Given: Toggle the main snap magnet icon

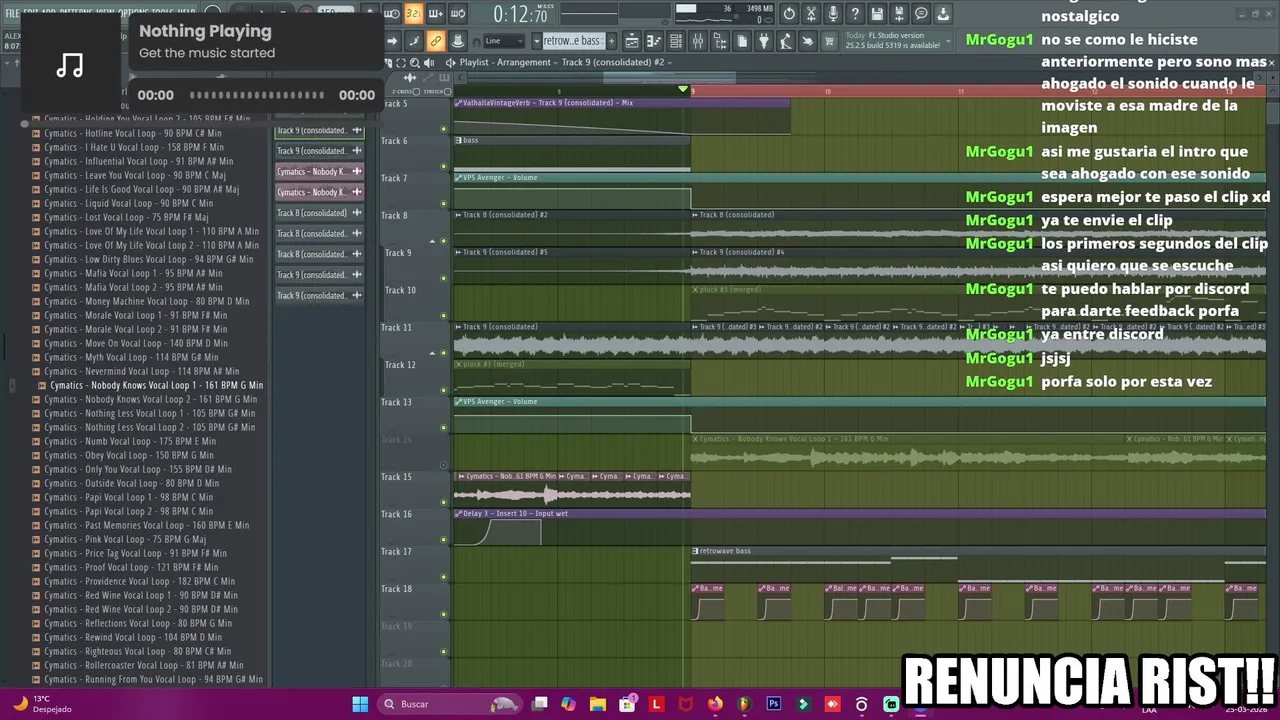Looking at the screenshot, I should click(x=476, y=41).
